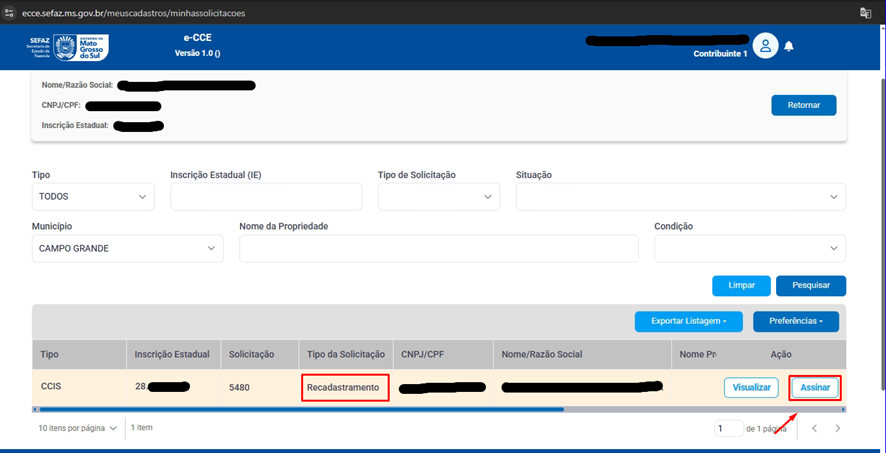Expand the Situação dropdown
Image resolution: width=886 pixels, height=453 pixels.
680,197
